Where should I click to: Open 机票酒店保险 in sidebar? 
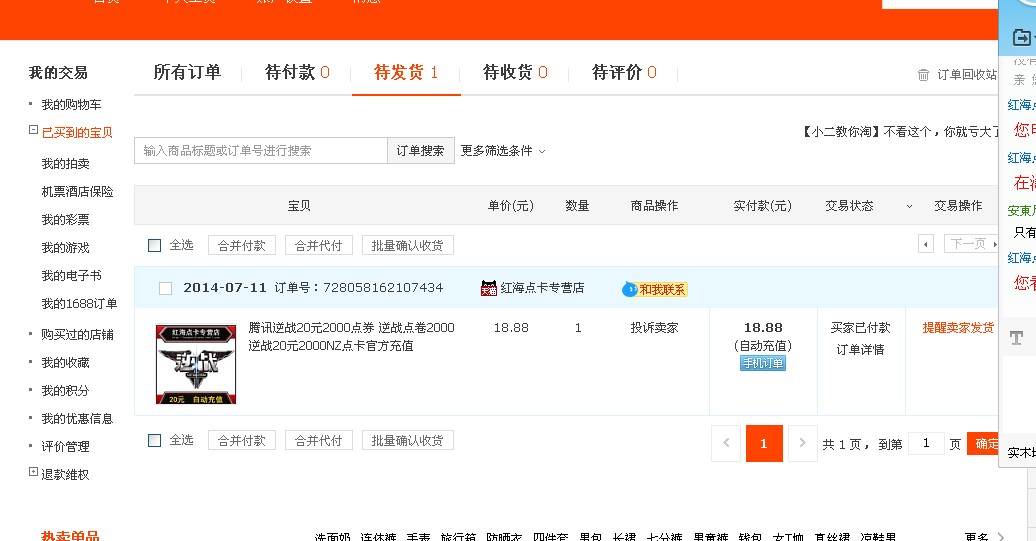77,192
